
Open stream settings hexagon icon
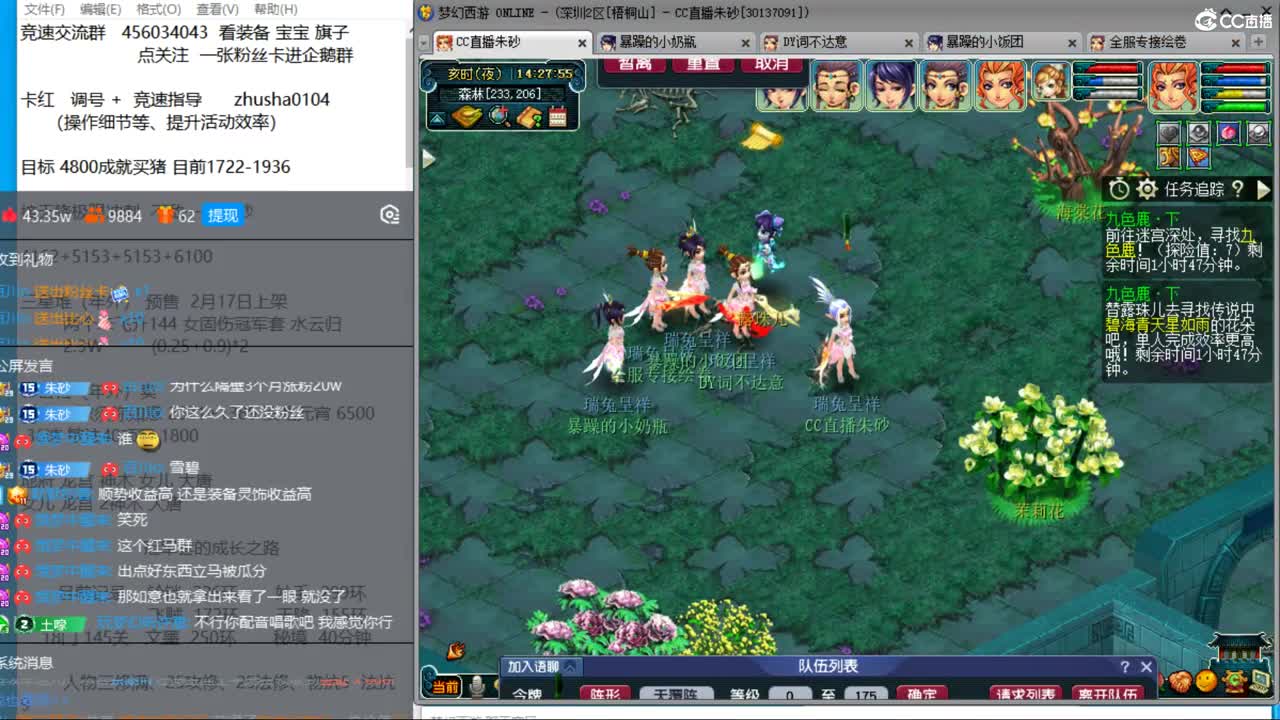coord(390,215)
